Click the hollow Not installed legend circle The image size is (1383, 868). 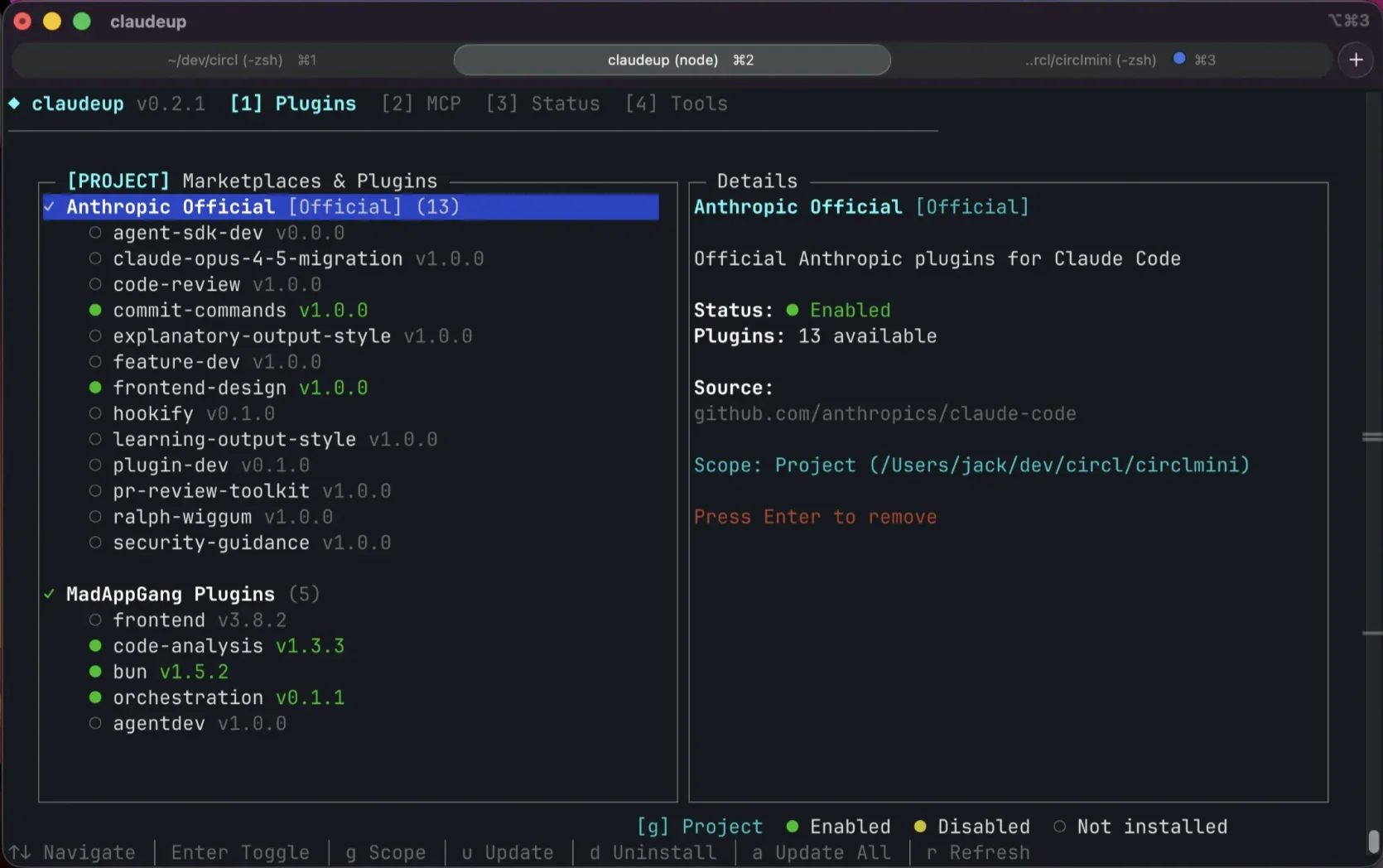(x=1059, y=826)
